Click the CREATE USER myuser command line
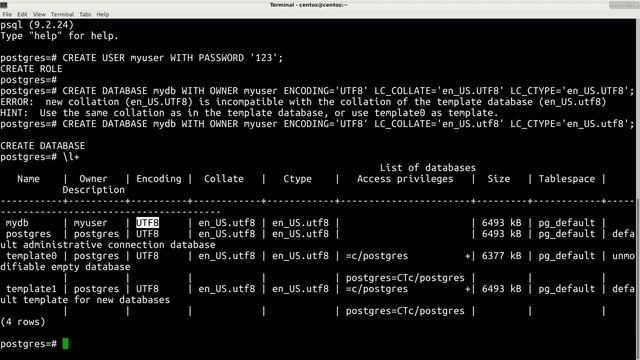Viewport: 640px width, 360px height. pyautogui.click(x=142, y=58)
